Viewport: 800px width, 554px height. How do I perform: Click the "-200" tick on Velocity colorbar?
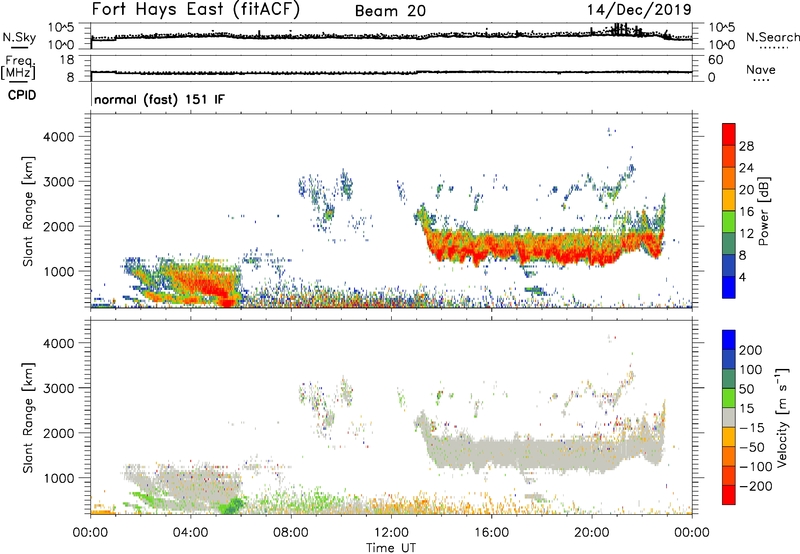[755, 486]
